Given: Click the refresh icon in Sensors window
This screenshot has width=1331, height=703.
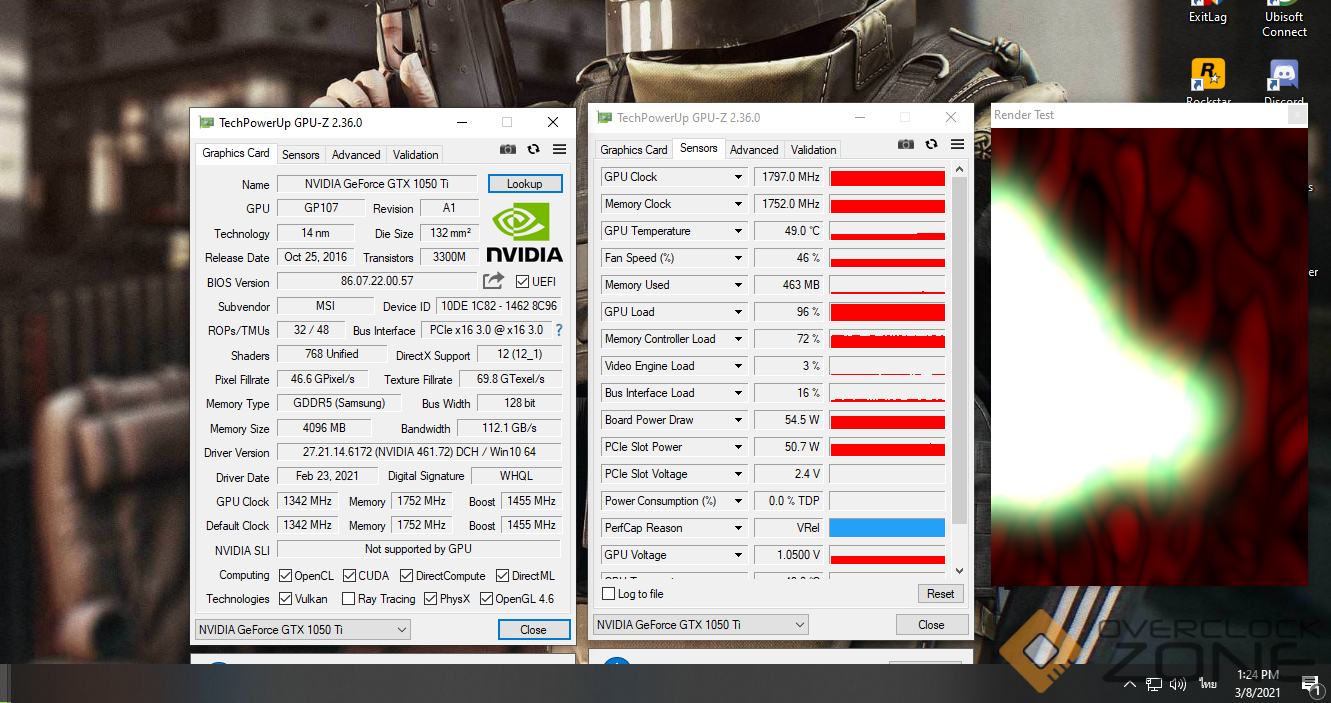Looking at the screenshot, I should pos(932,144).
